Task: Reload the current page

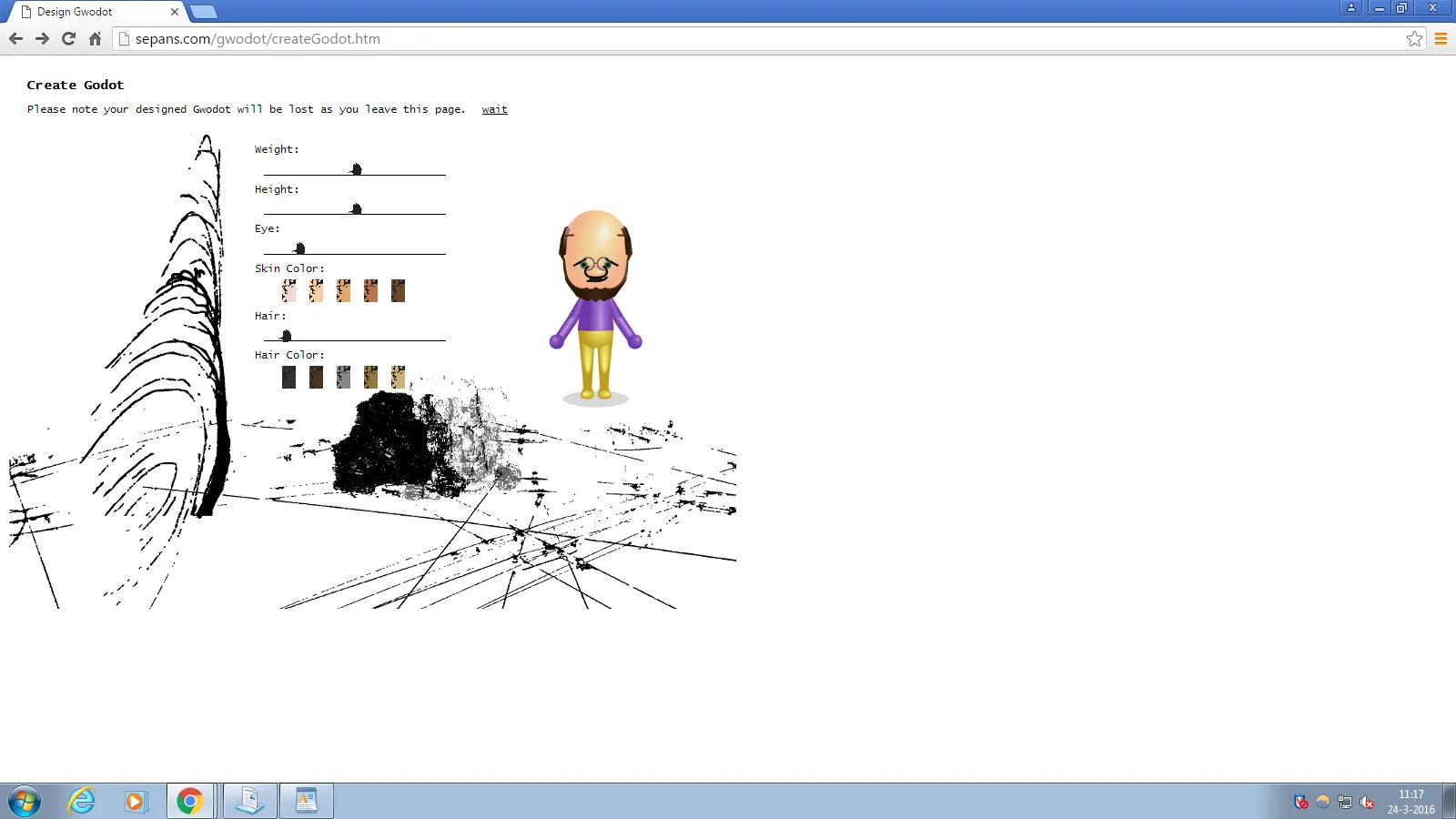Action: tap(68, 38)
